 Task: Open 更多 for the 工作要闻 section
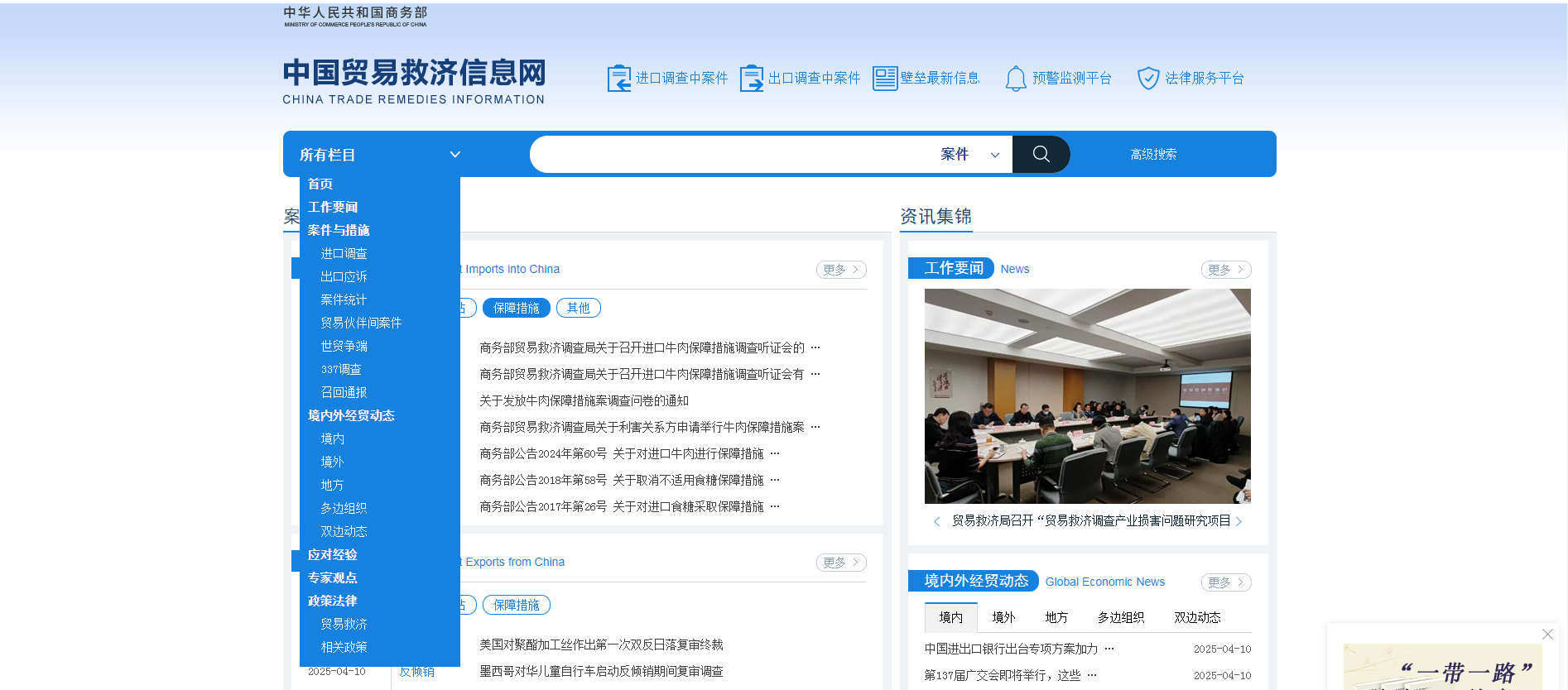pyautogui.click(x=1225, y=270)
